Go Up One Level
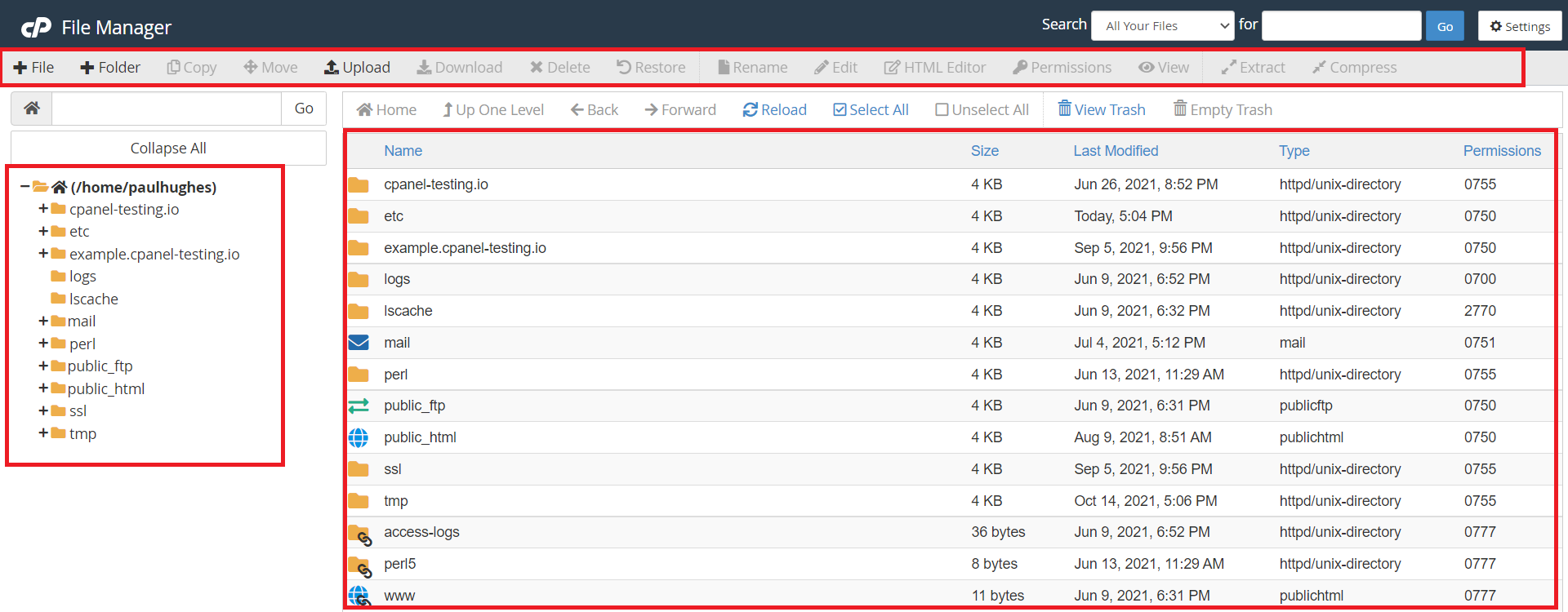Image resolution: width=1568 pixels, height=612 pixels. click(x=493, y=110)
